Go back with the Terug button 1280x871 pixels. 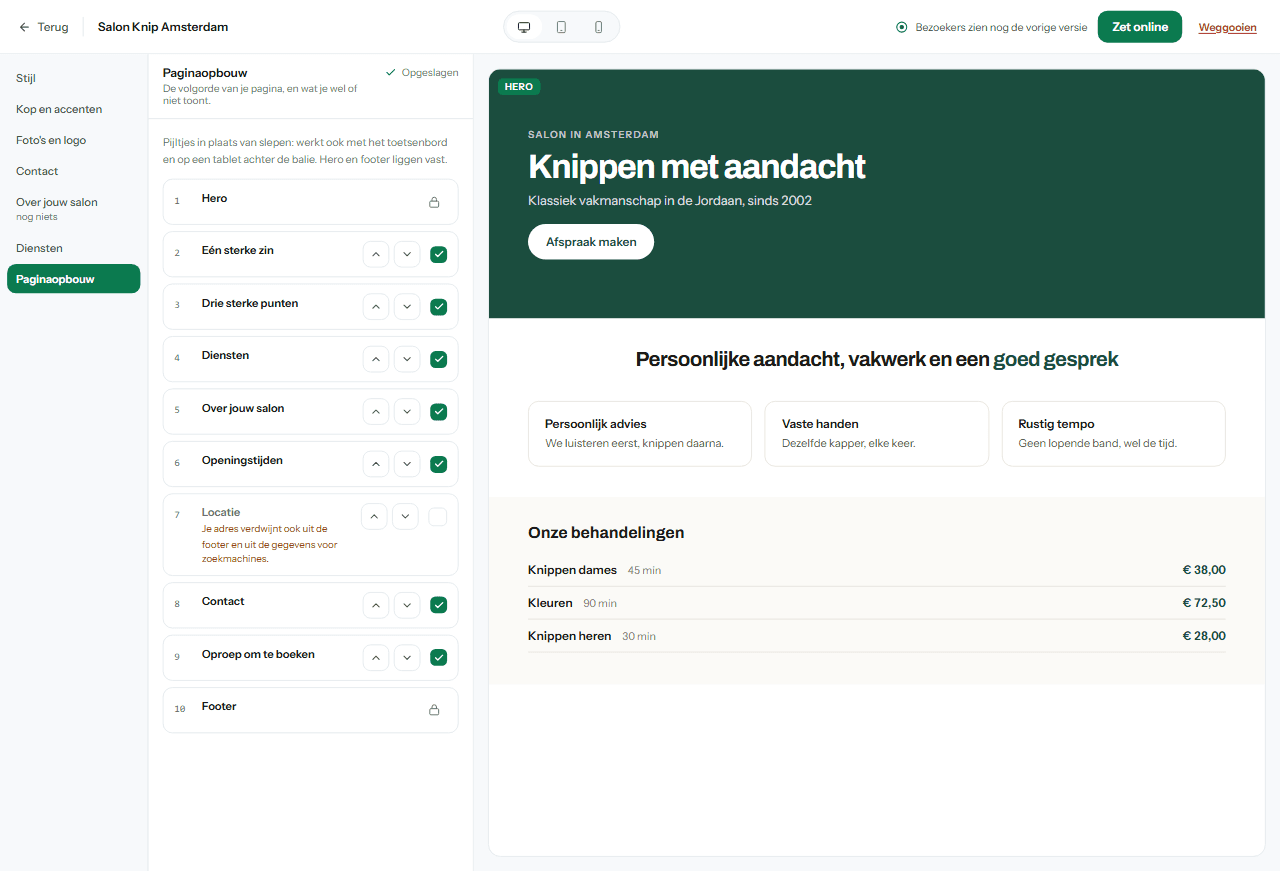pyautogui.click(x=44, y=27)
